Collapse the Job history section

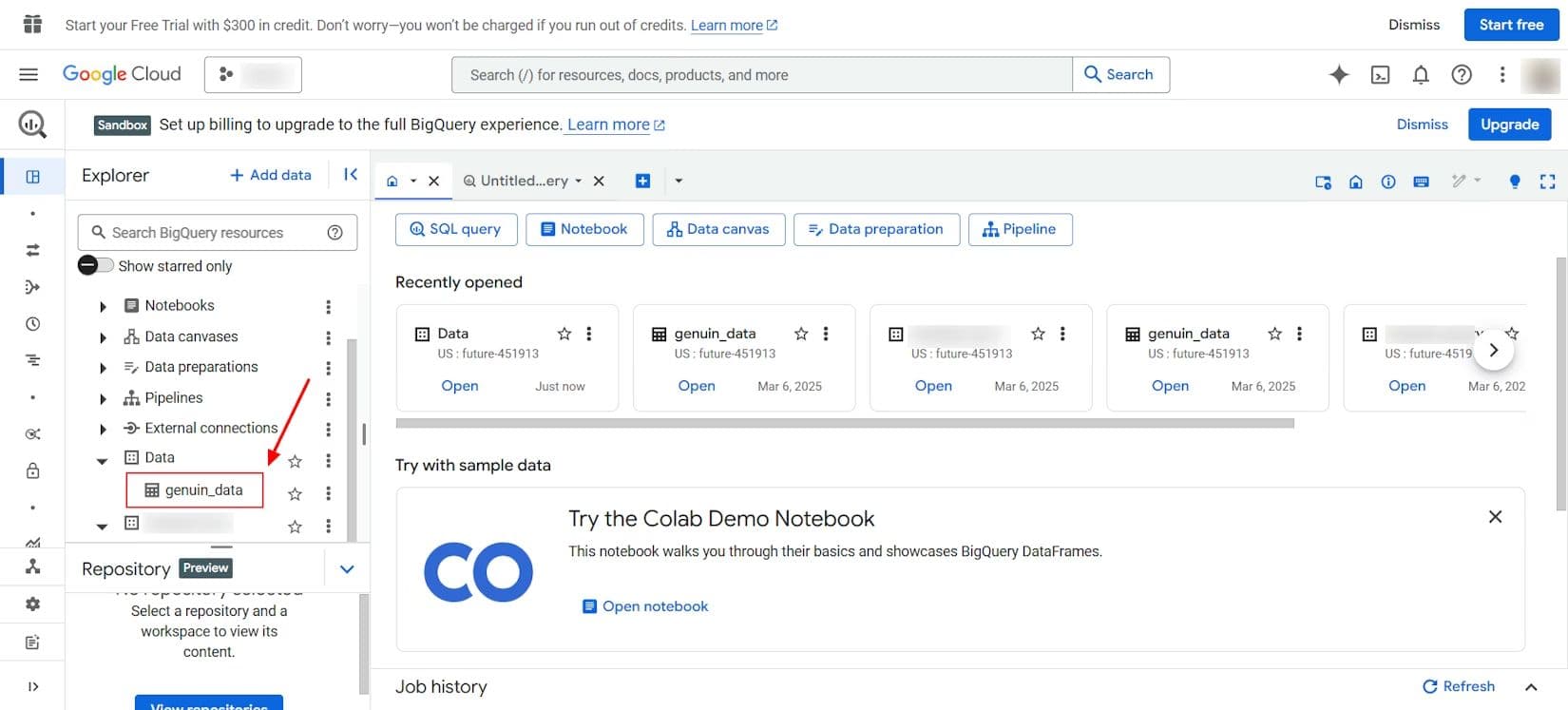click(x=1531, y=687)
